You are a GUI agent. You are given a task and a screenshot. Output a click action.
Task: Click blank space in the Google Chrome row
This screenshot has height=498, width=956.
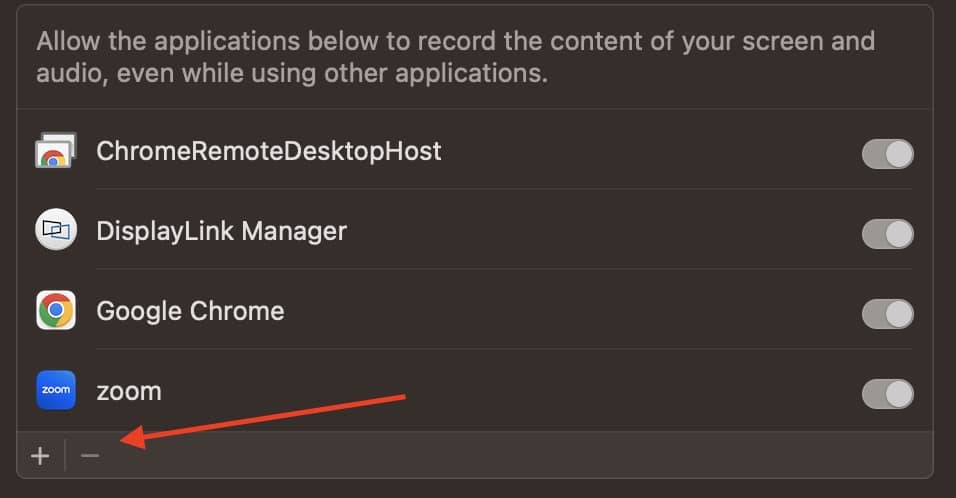(560, 311)
